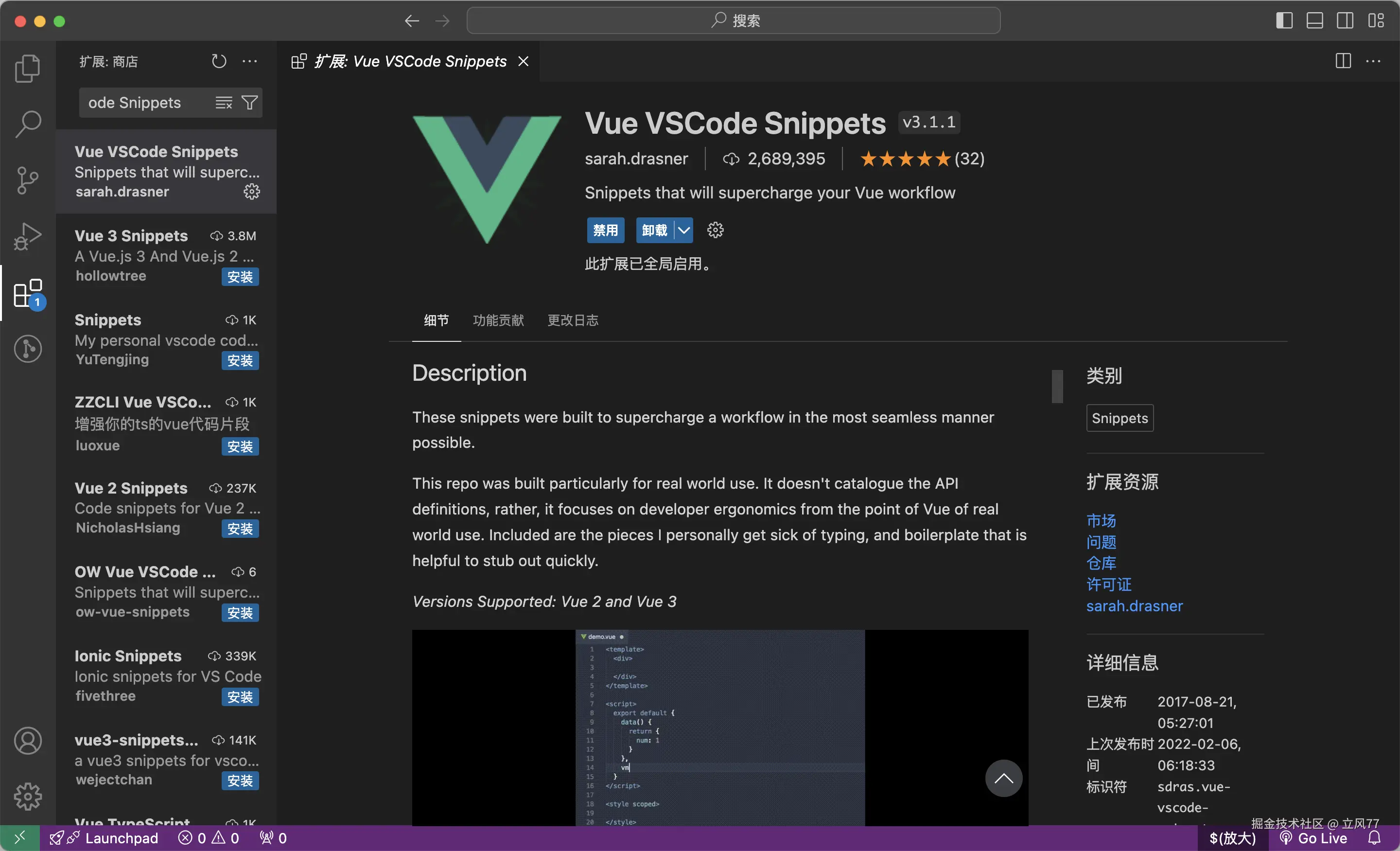This screenshot has height=851, width=1400.
Task: Clear extensions search results
Action: [x=224, y=103]
